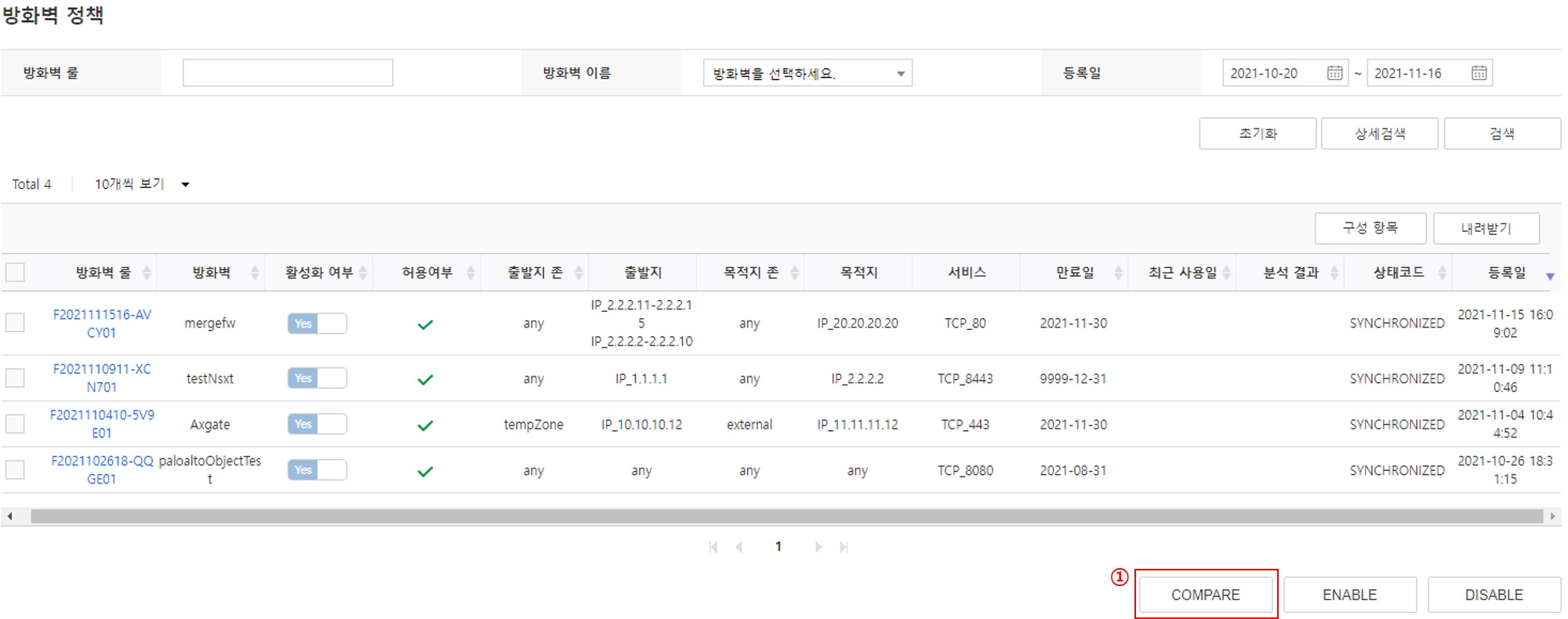This screenshot has height=619, width=1568.
Task: Sort by 출발지 존 column arrows
Action: (x=579, y=273)
